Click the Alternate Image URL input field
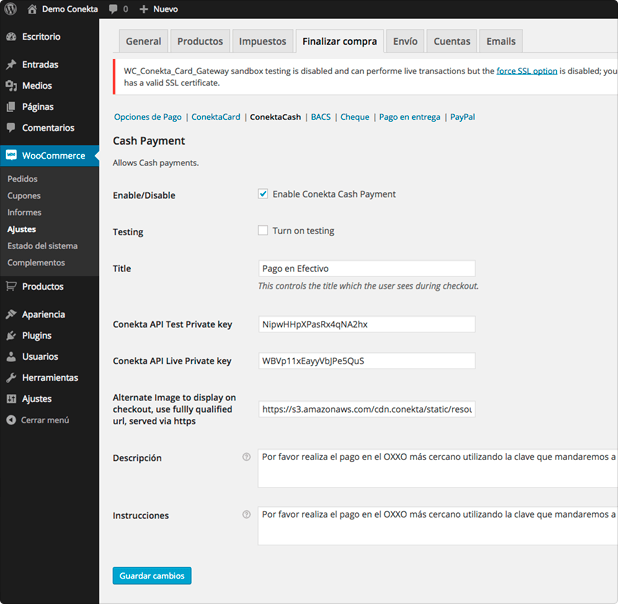The height and width of the screenshot is (604, 618). pyautogui.click(x=367, y=409)
